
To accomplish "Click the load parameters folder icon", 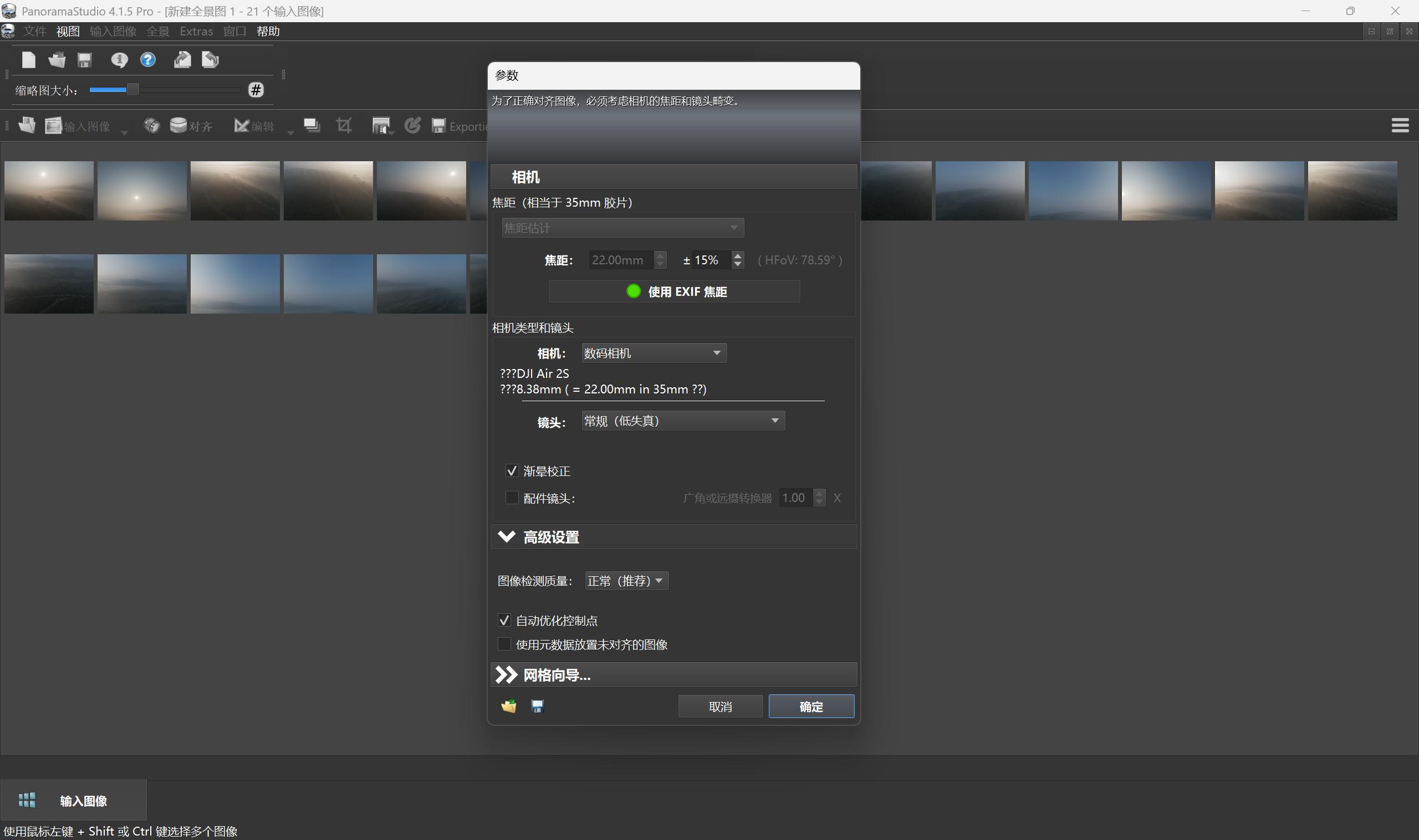I will [508, 706].
